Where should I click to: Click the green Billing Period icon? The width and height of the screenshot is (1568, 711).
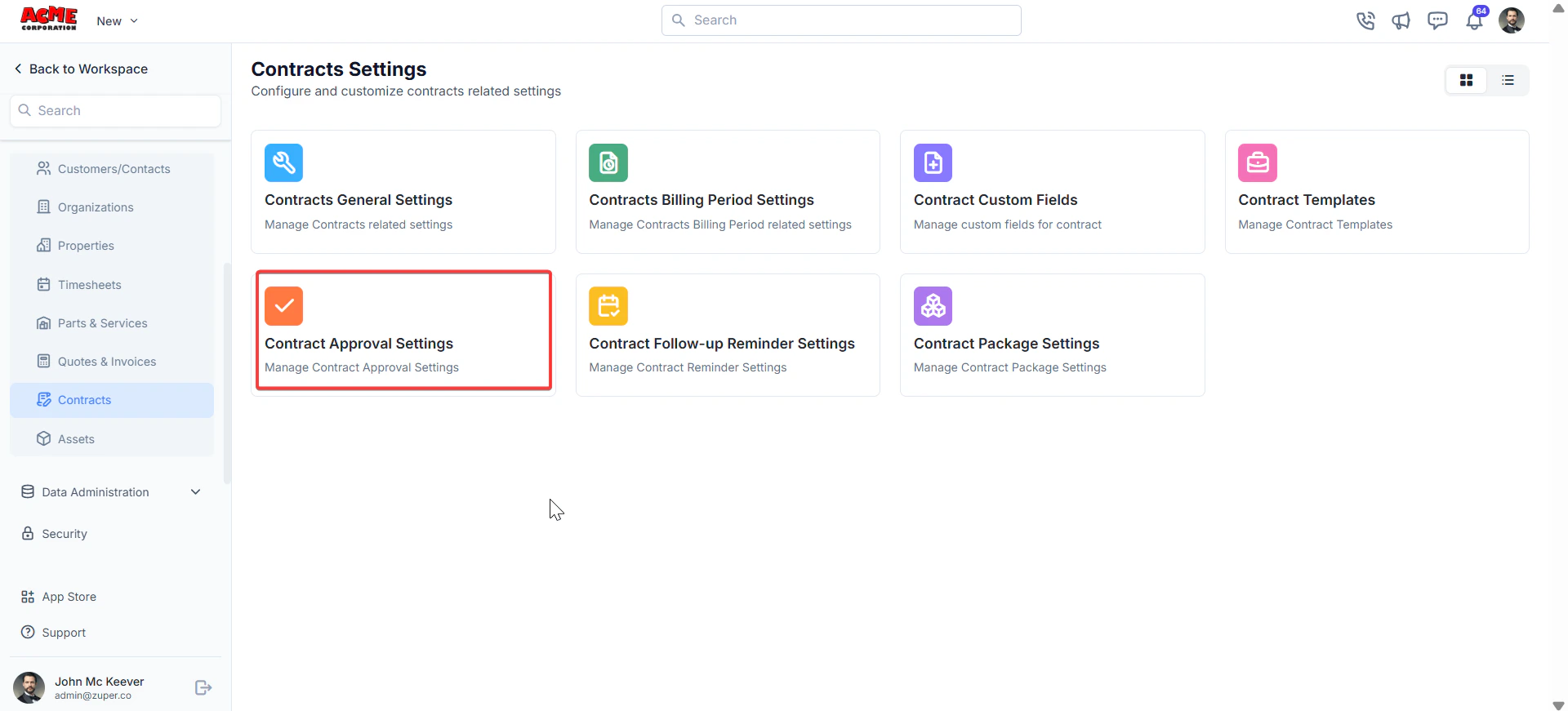click(608, 162)
